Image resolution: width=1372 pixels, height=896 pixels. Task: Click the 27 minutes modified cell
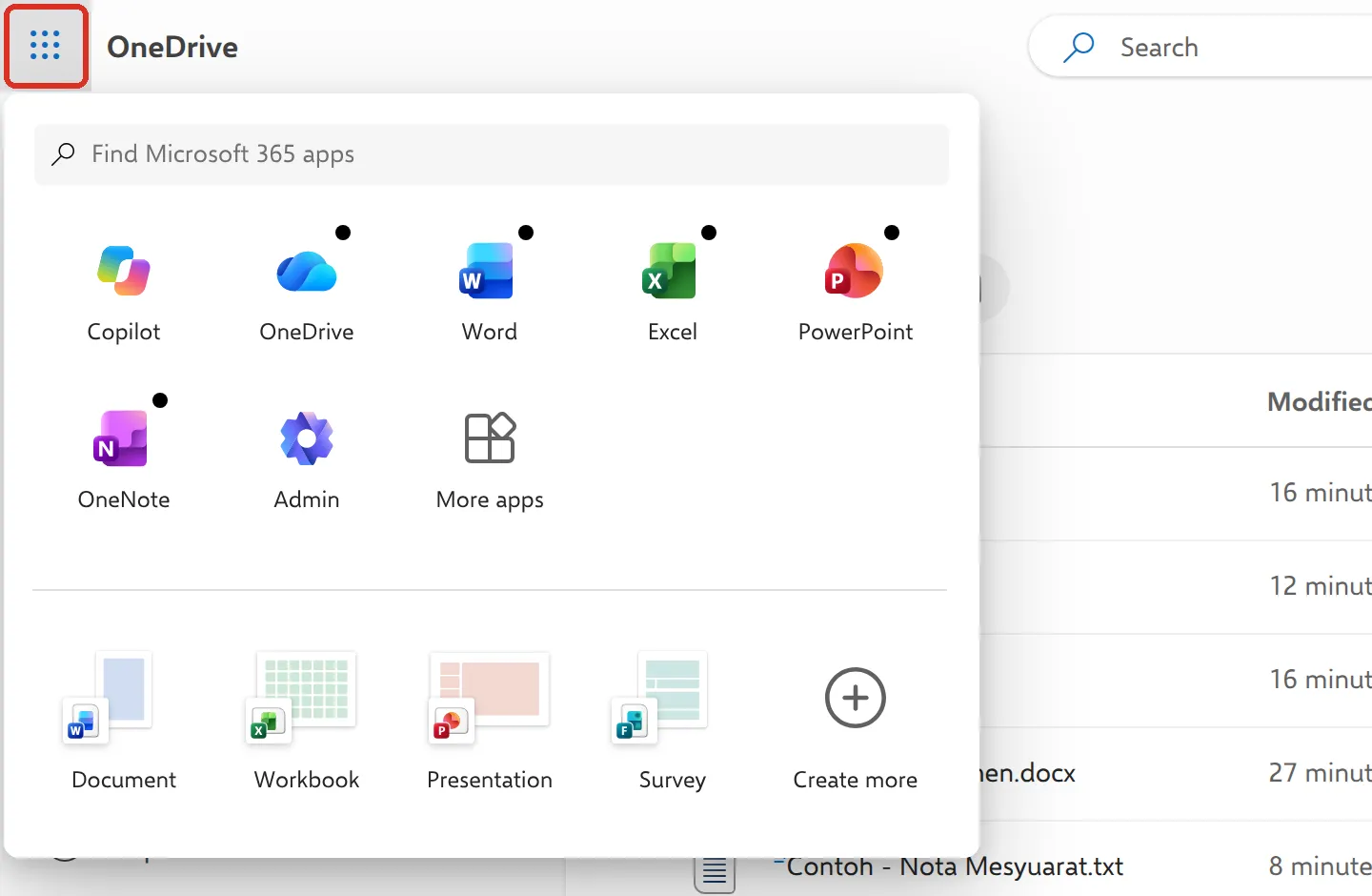coord(1320,772)
